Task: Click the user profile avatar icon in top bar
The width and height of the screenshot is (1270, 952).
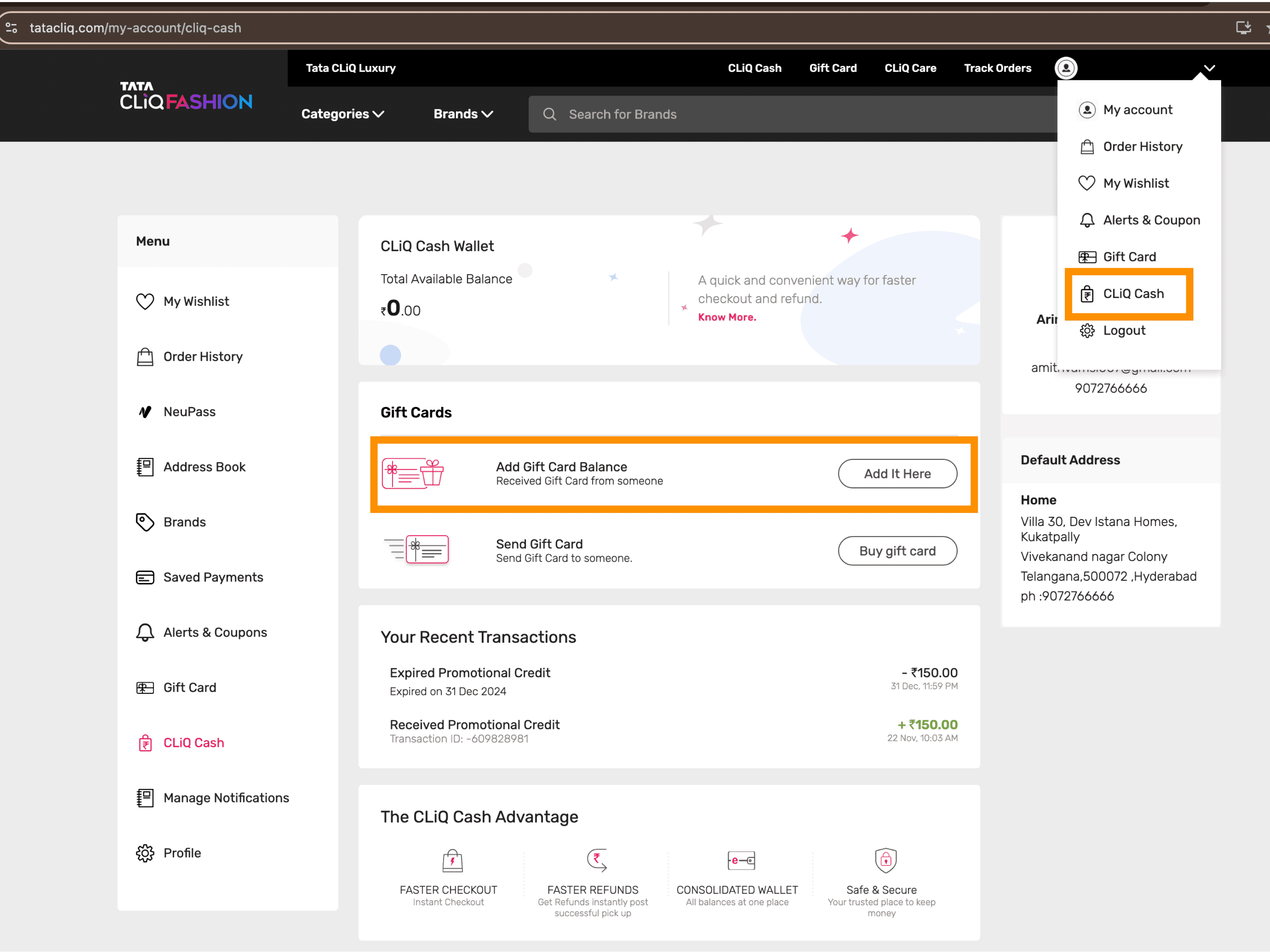Action: click(x=1066, y=68)
